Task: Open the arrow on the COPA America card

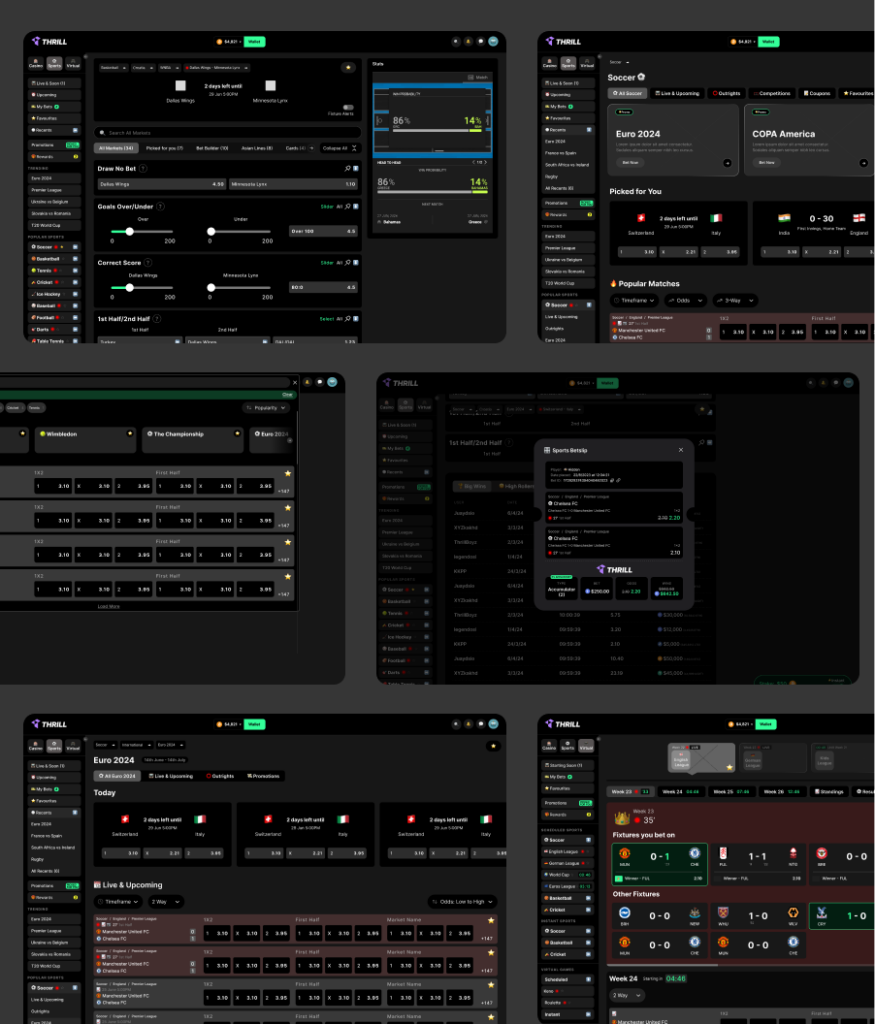Action: coord(863,163)
